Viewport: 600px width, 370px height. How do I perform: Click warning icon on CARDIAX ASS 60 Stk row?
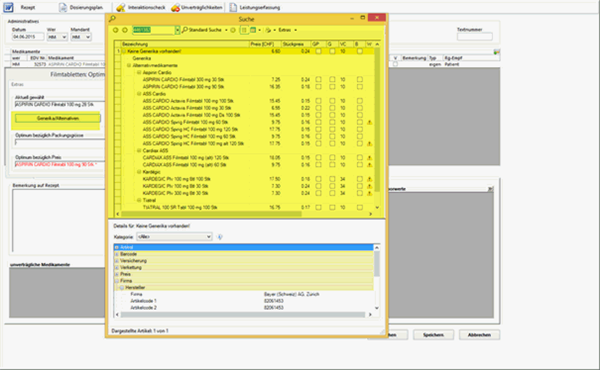(x=370, y=165)
